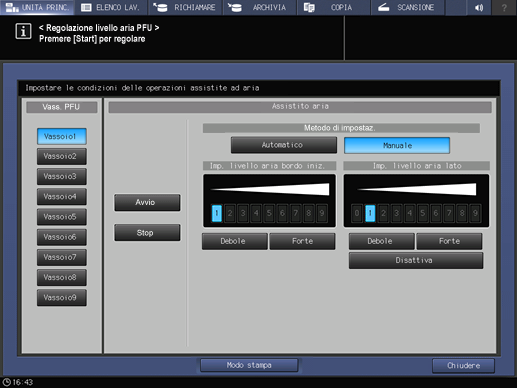Click the information icon beside the message

click(23, 32)
